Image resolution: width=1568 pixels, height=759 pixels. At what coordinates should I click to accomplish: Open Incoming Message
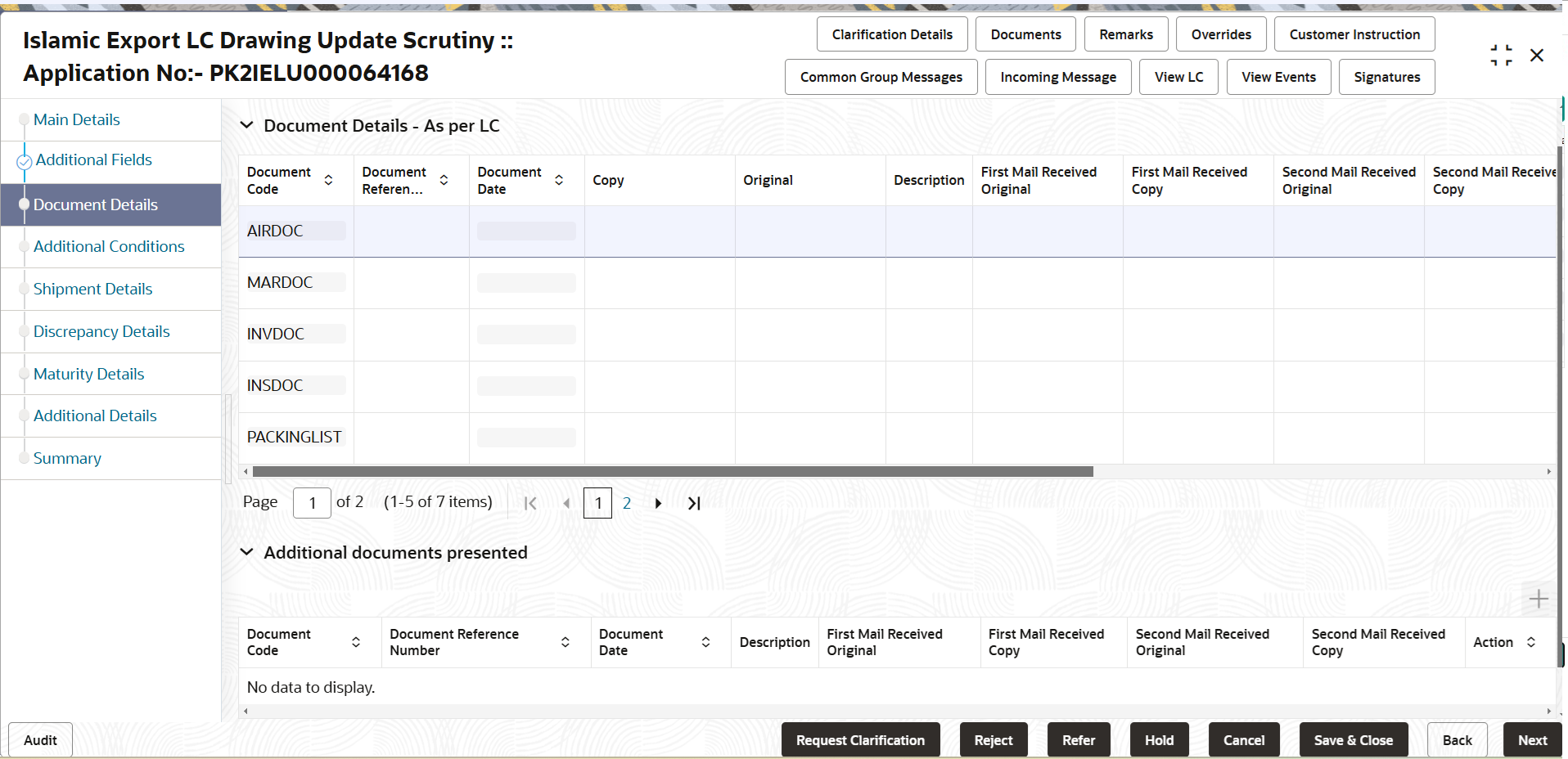(1058, 77)
